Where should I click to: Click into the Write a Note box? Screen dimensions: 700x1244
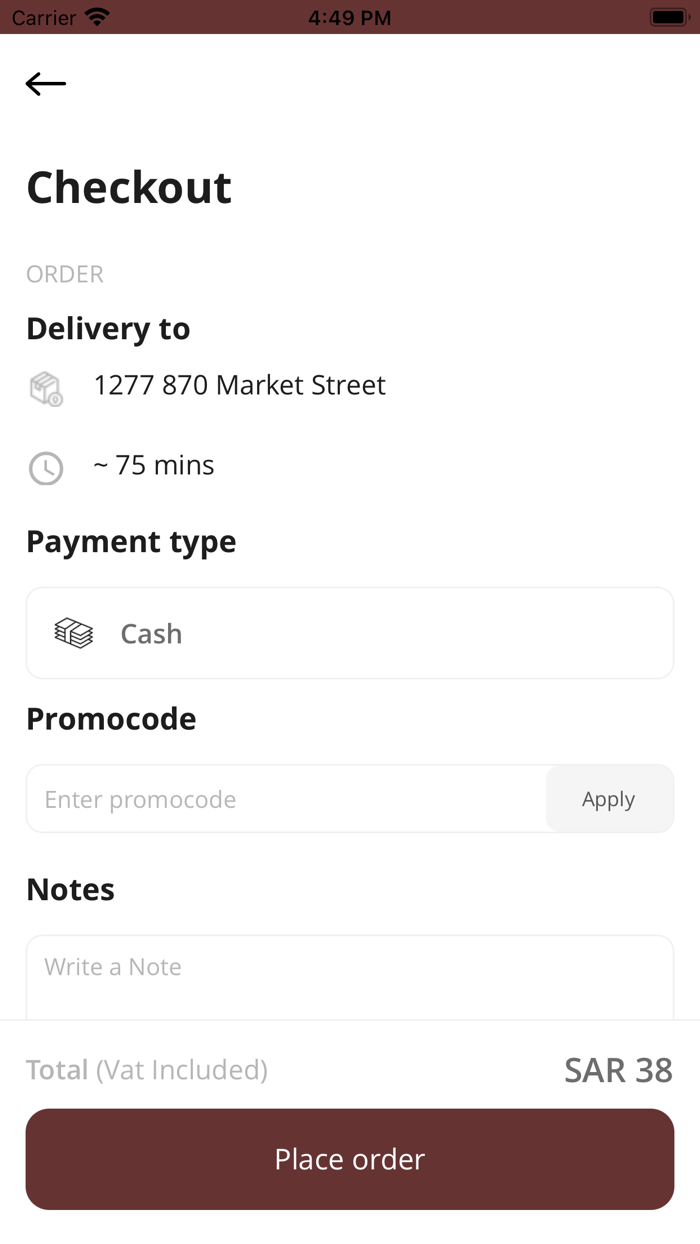350,976
